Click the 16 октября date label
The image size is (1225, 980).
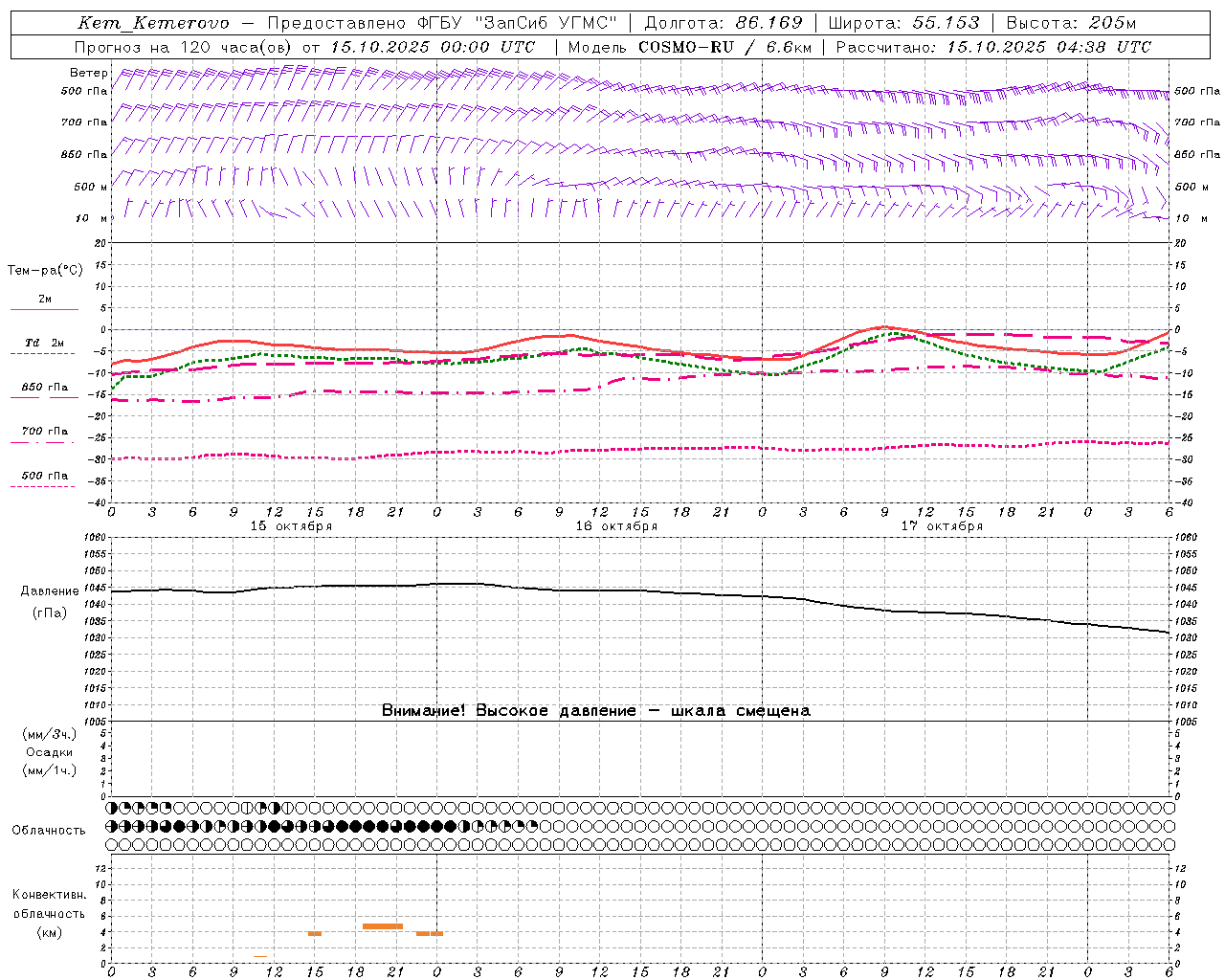(616, 526)
